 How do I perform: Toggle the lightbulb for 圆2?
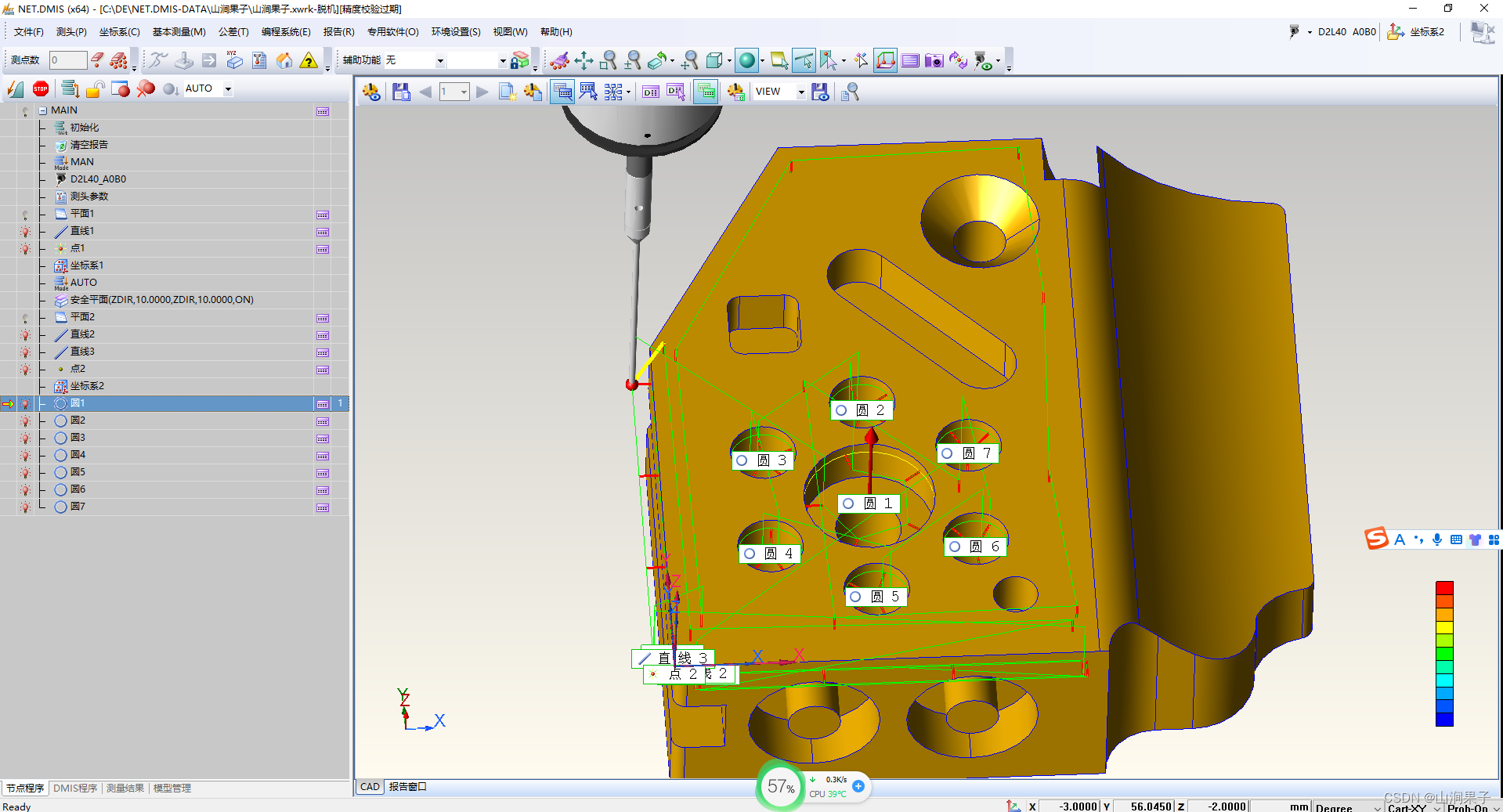pyautogui.click(x=26, y=420)
